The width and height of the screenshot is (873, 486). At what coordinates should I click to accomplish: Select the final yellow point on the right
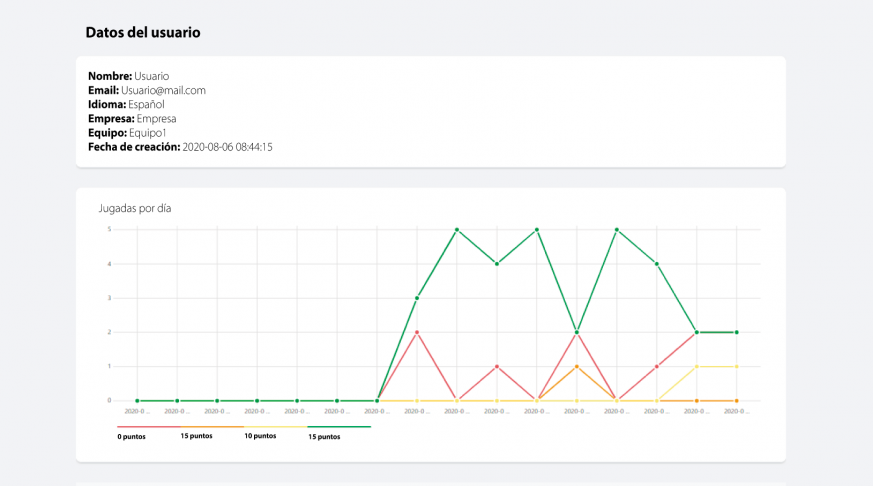[x=737, y=366]
